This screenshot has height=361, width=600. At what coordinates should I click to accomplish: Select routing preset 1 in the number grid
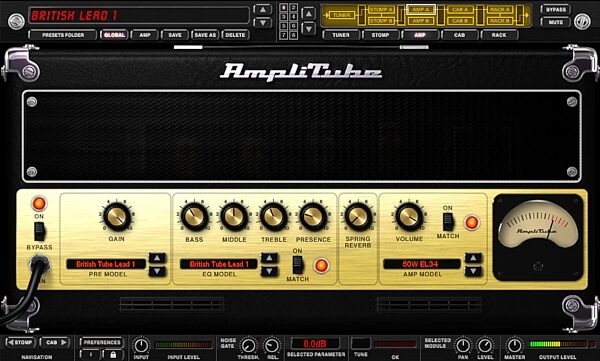point(284,8)
